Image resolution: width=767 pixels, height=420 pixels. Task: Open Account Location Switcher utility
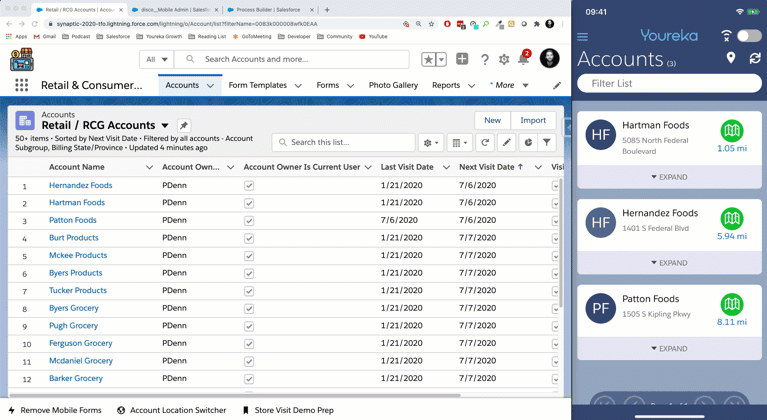pos(172,410)
